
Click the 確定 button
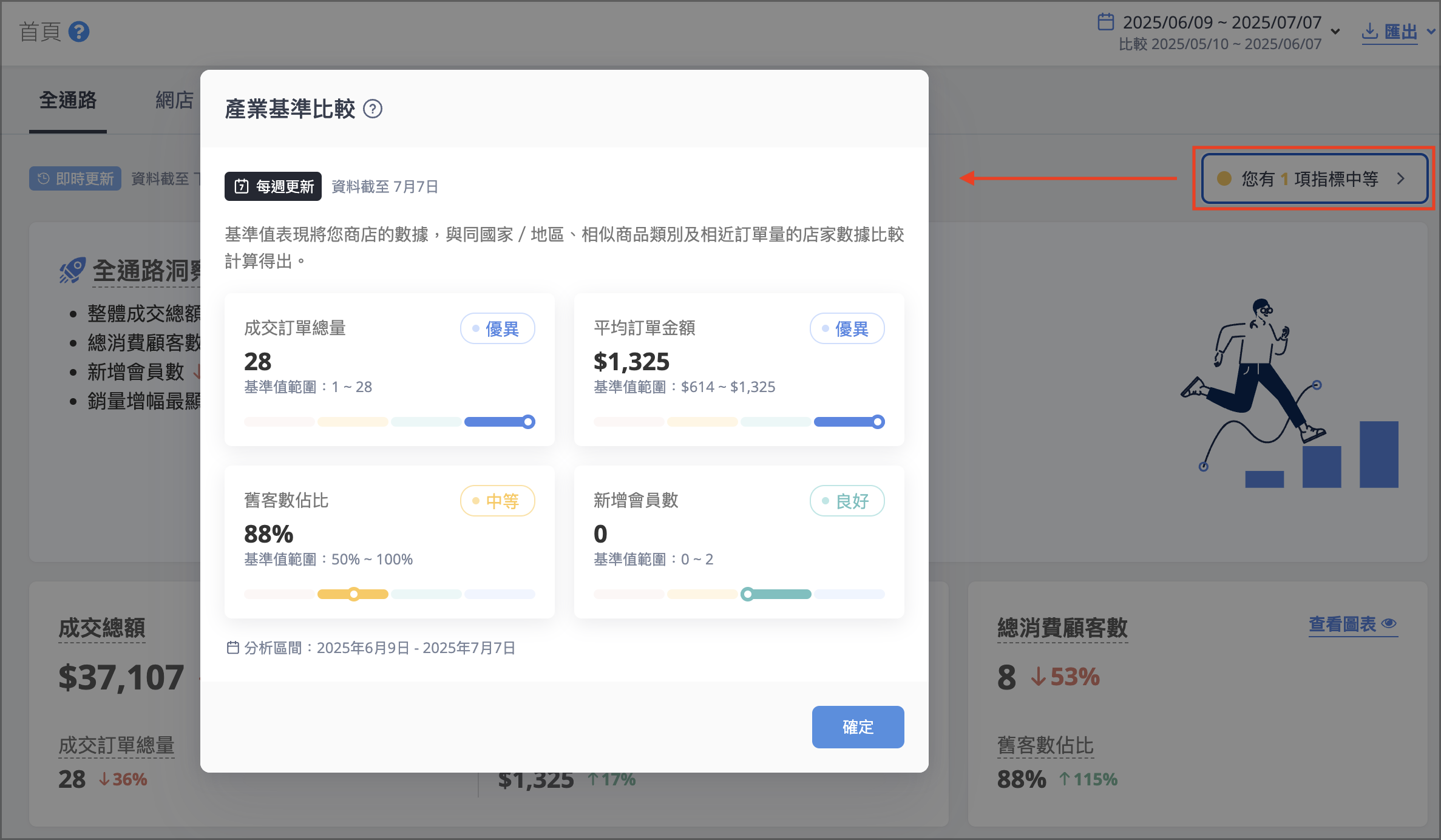point(858,727)
